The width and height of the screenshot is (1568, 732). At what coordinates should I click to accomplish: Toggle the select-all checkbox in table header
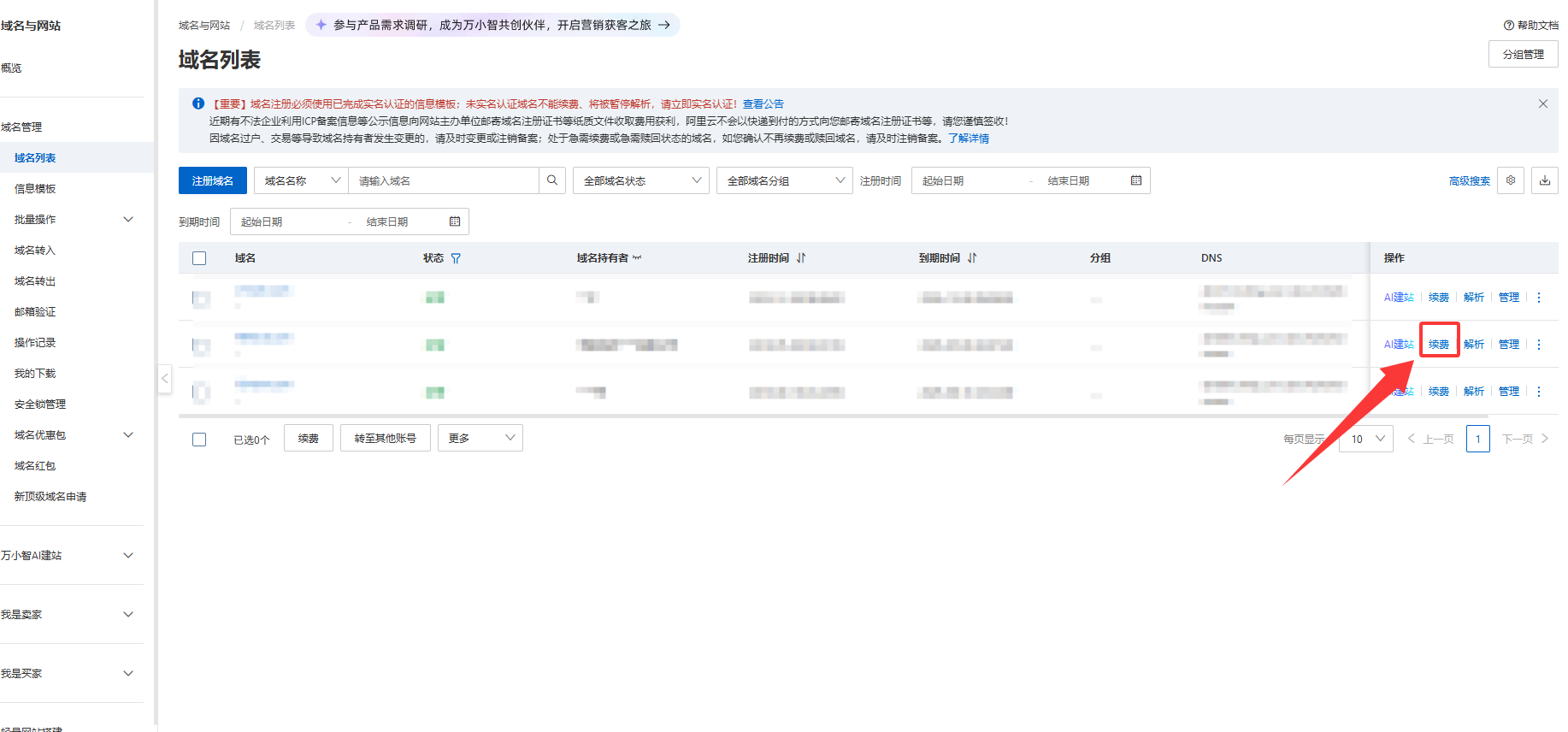(199, 258)
